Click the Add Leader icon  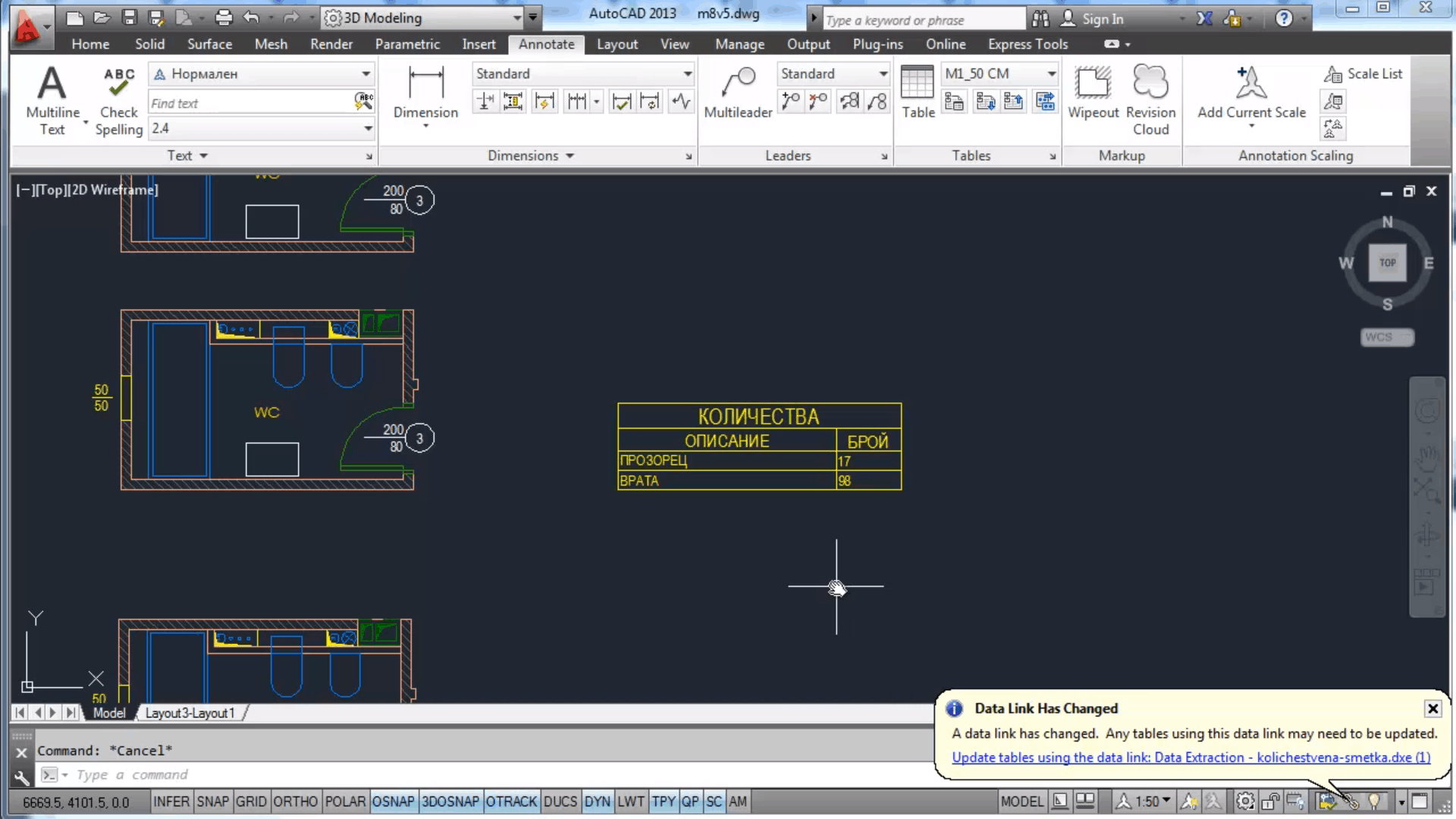point(790,101)
